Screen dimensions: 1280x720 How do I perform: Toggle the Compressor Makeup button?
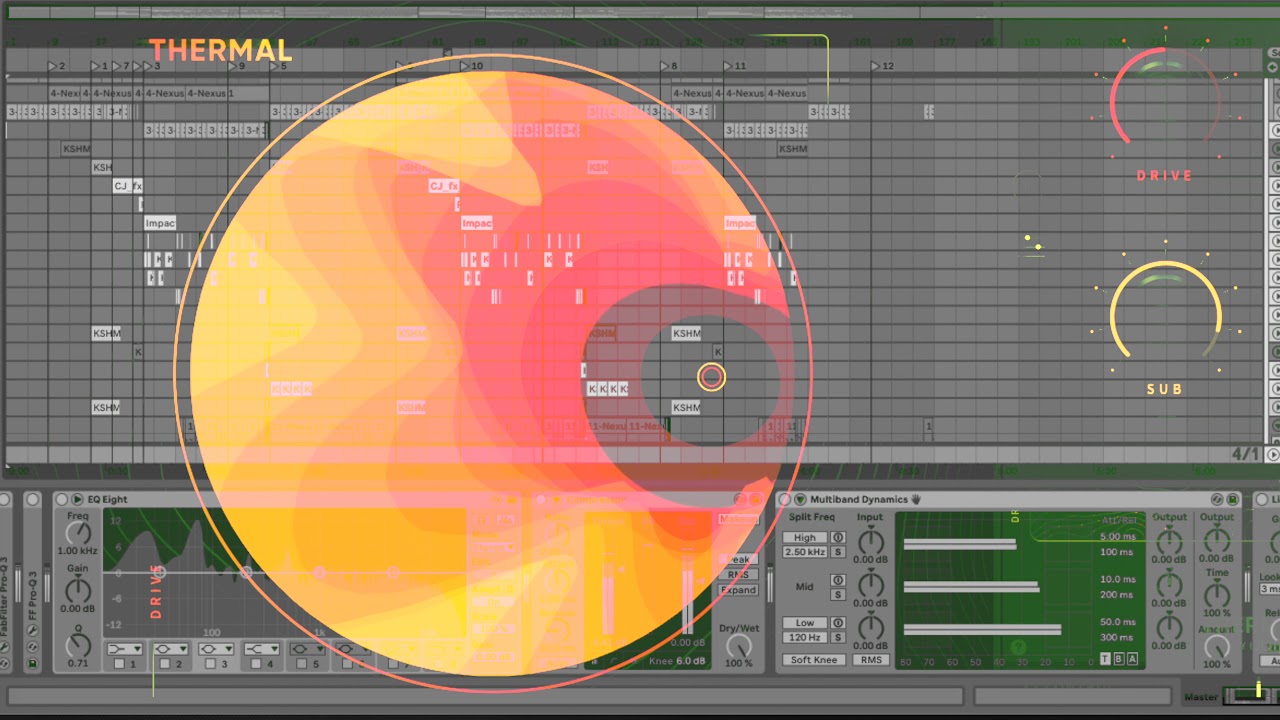(738, 519)
